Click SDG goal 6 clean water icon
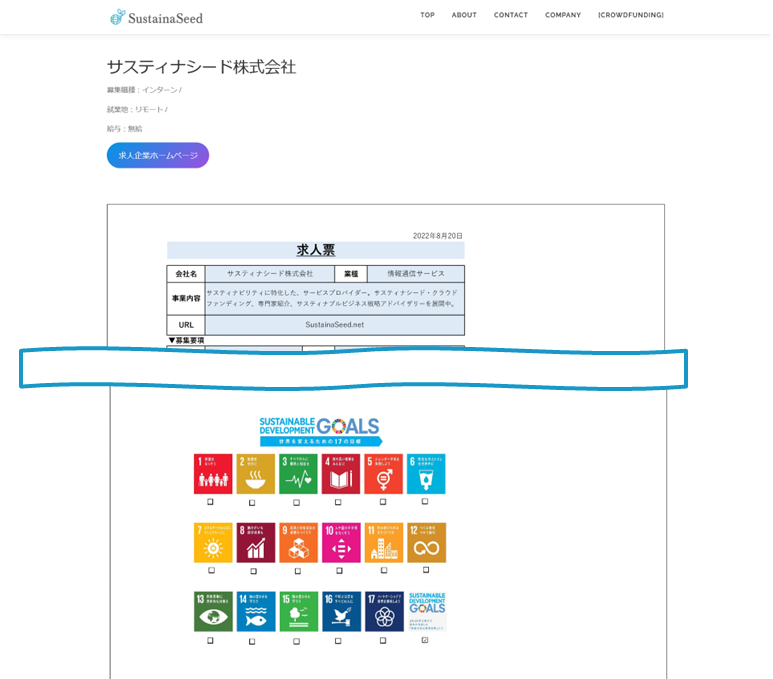 [x=426, y=473]
